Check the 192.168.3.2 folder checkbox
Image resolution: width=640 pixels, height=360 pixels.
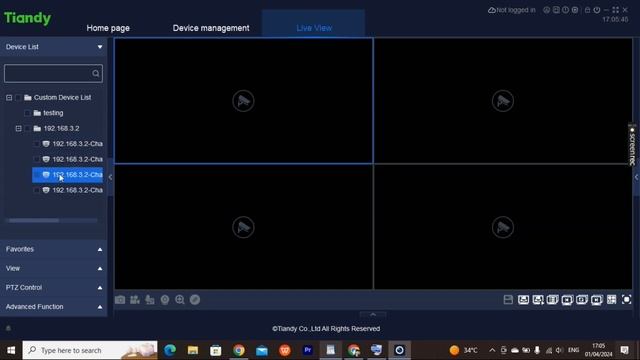(27, 129)
